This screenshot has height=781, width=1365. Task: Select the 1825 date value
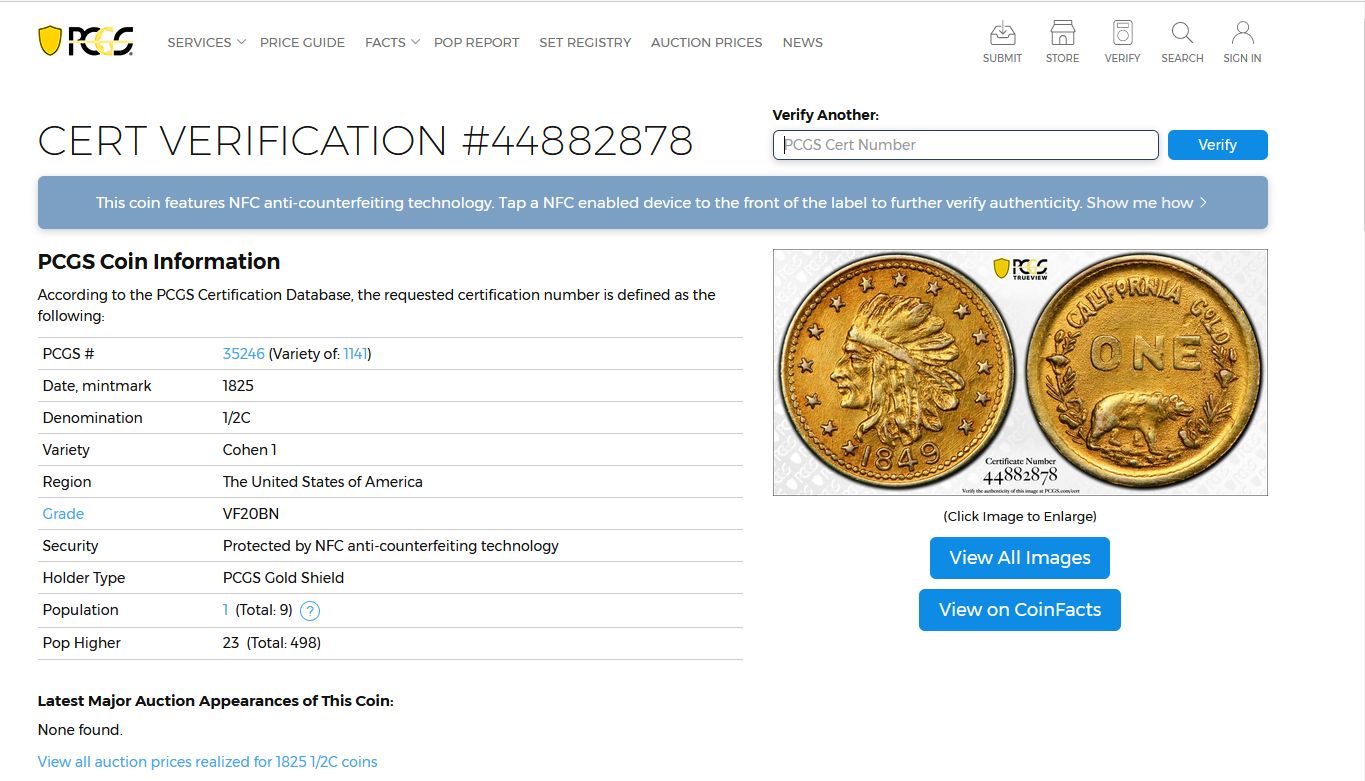pyautogui.click(x=238, y=386)
